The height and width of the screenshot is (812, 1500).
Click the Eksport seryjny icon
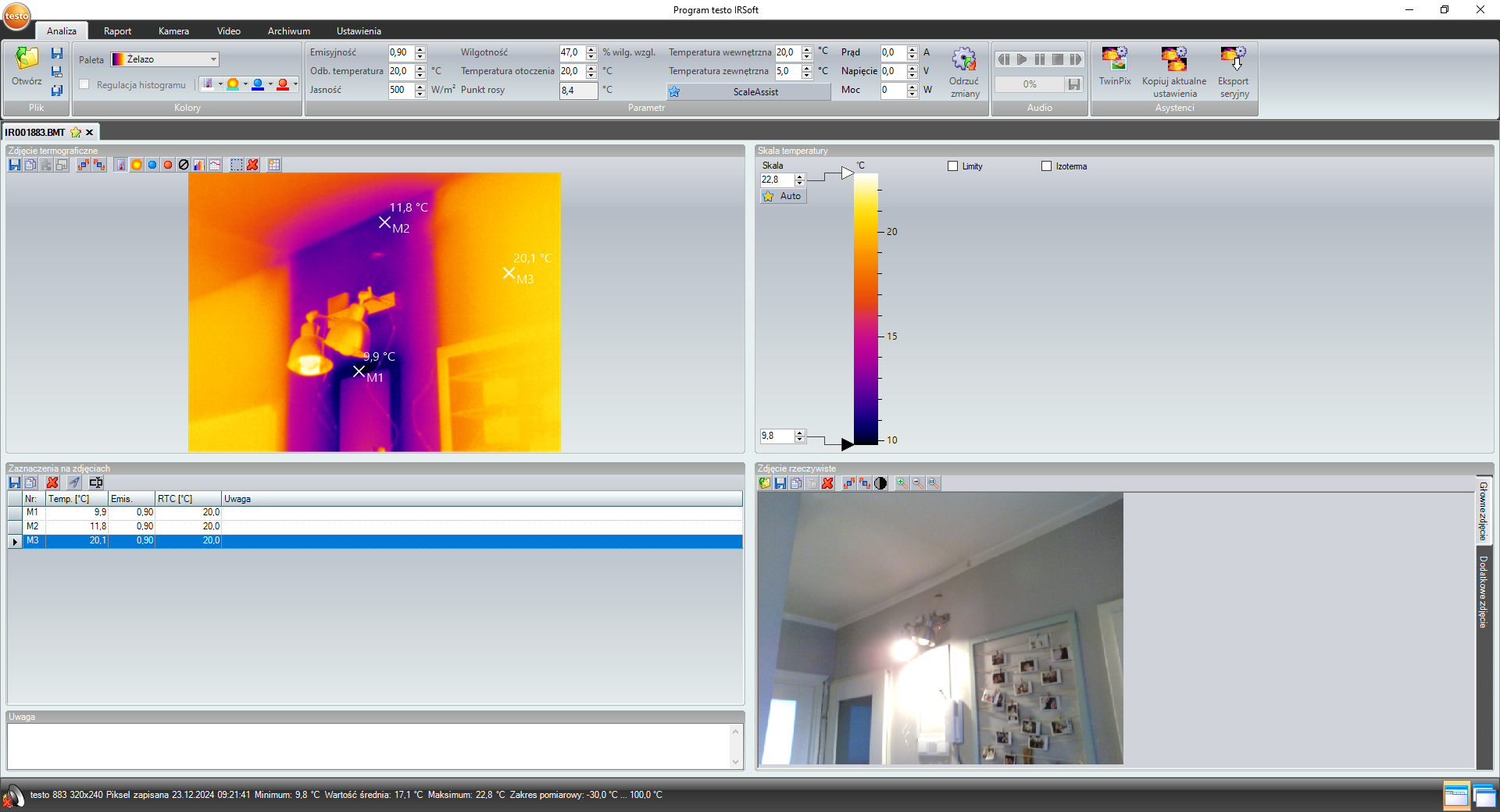coord(1233,59)
